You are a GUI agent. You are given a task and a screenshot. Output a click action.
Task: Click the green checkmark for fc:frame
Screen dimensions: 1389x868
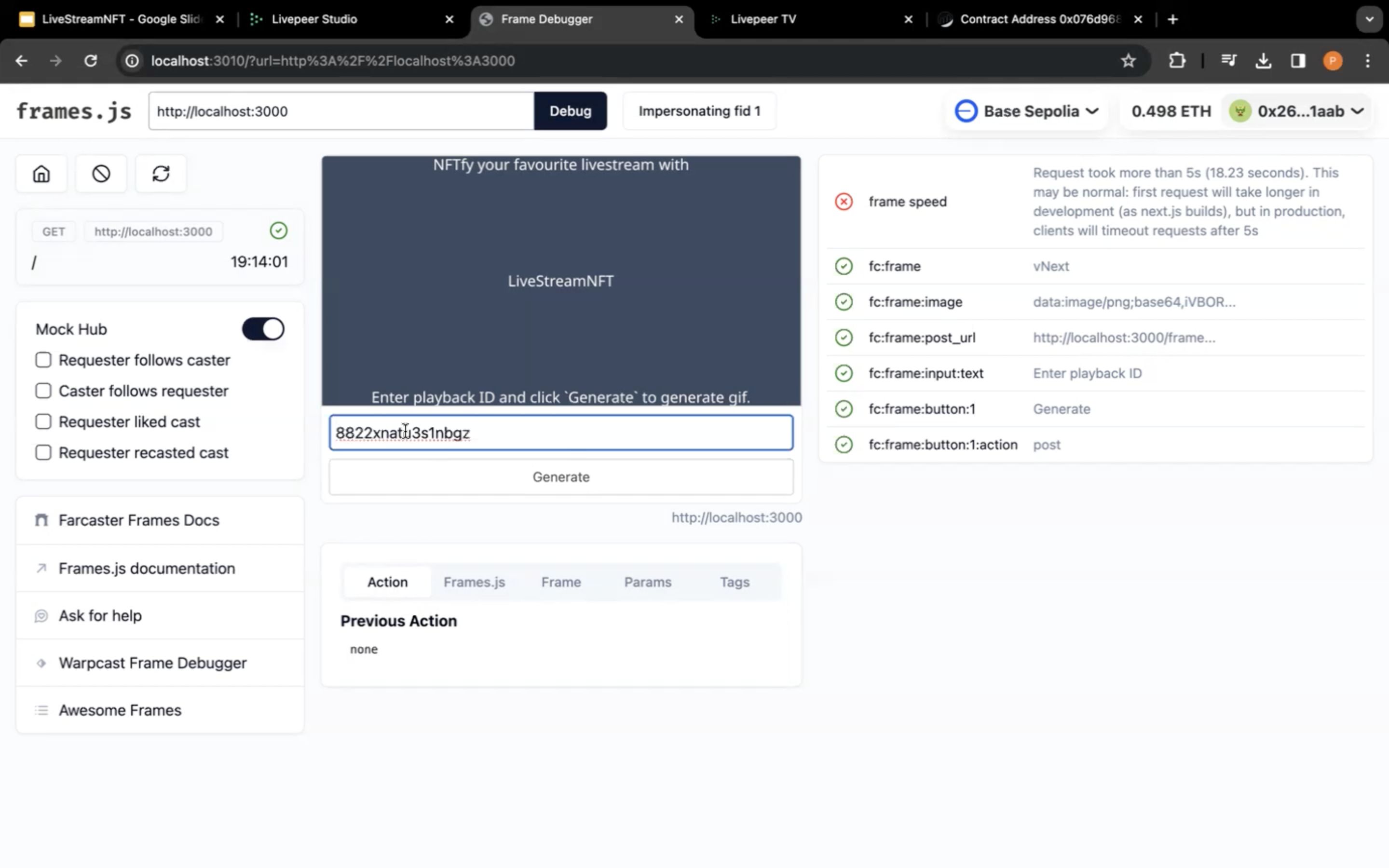[x=843, y=266]
